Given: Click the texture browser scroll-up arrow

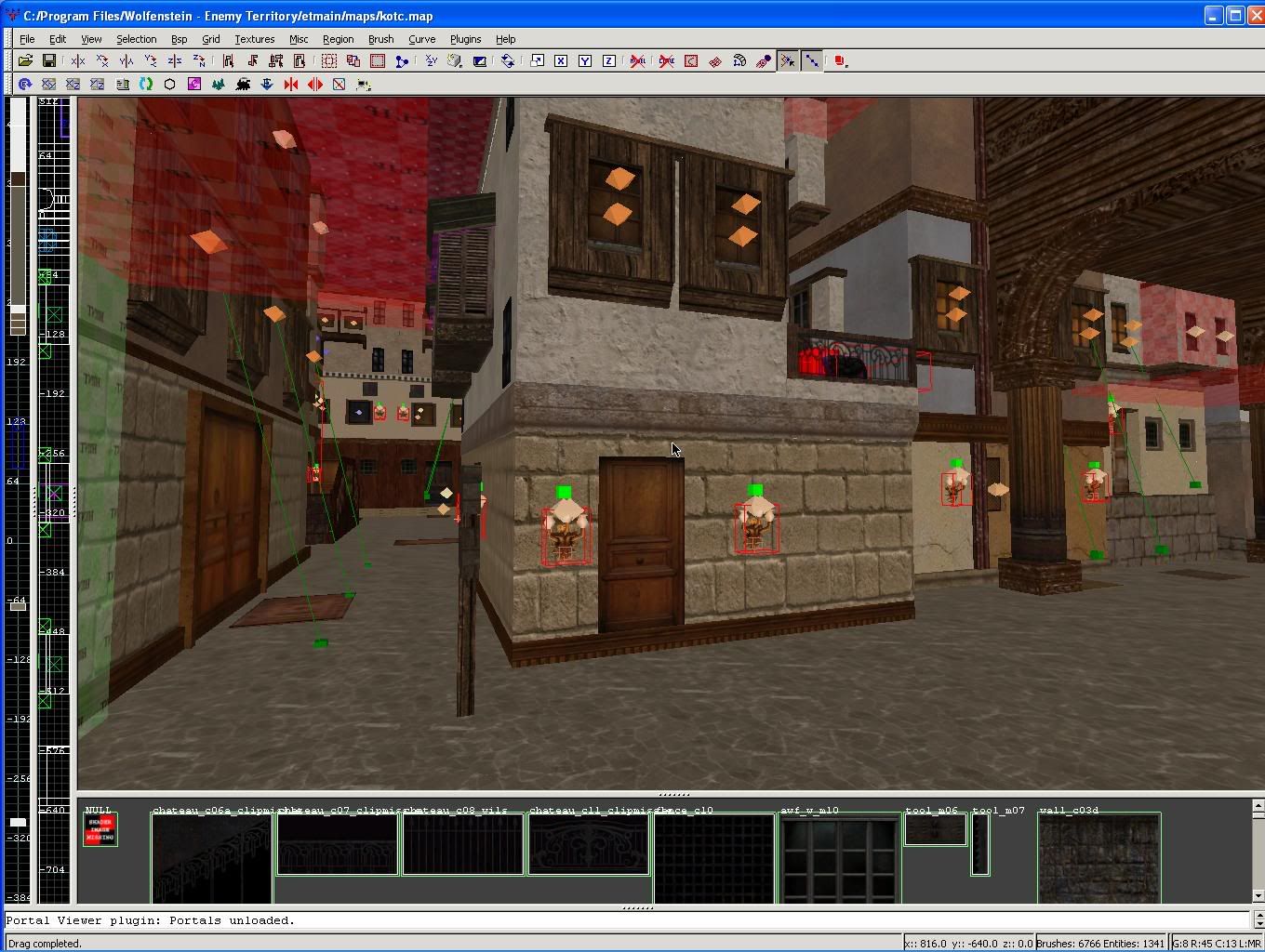Looking at the screenshot, I should 1258,807.
